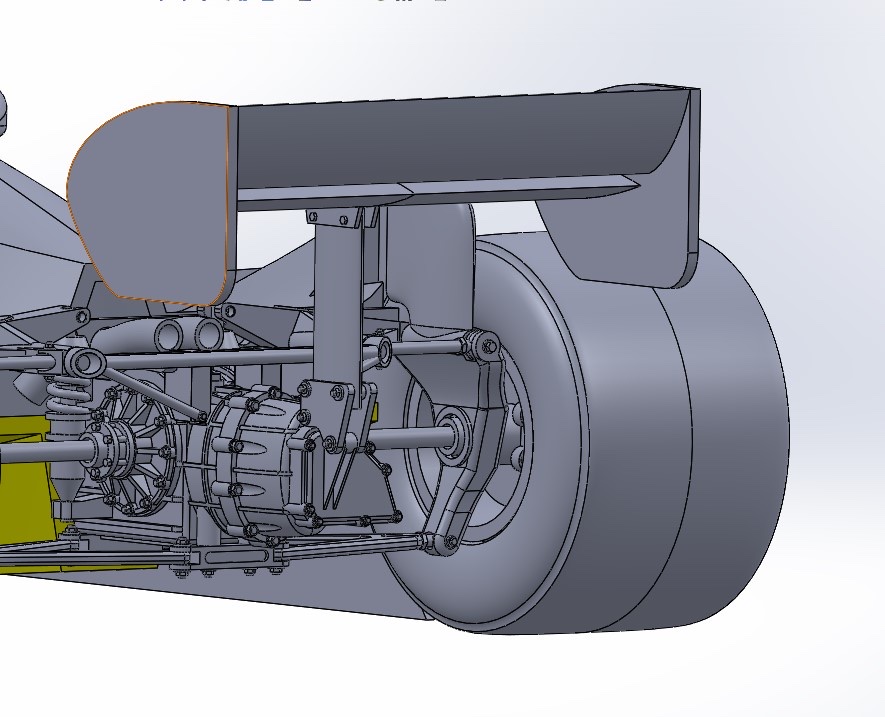The width and height of the screenshot is (885, 717).
Task: Click the right twin exhaust pipe opening
Action: (x=207, y=332)
